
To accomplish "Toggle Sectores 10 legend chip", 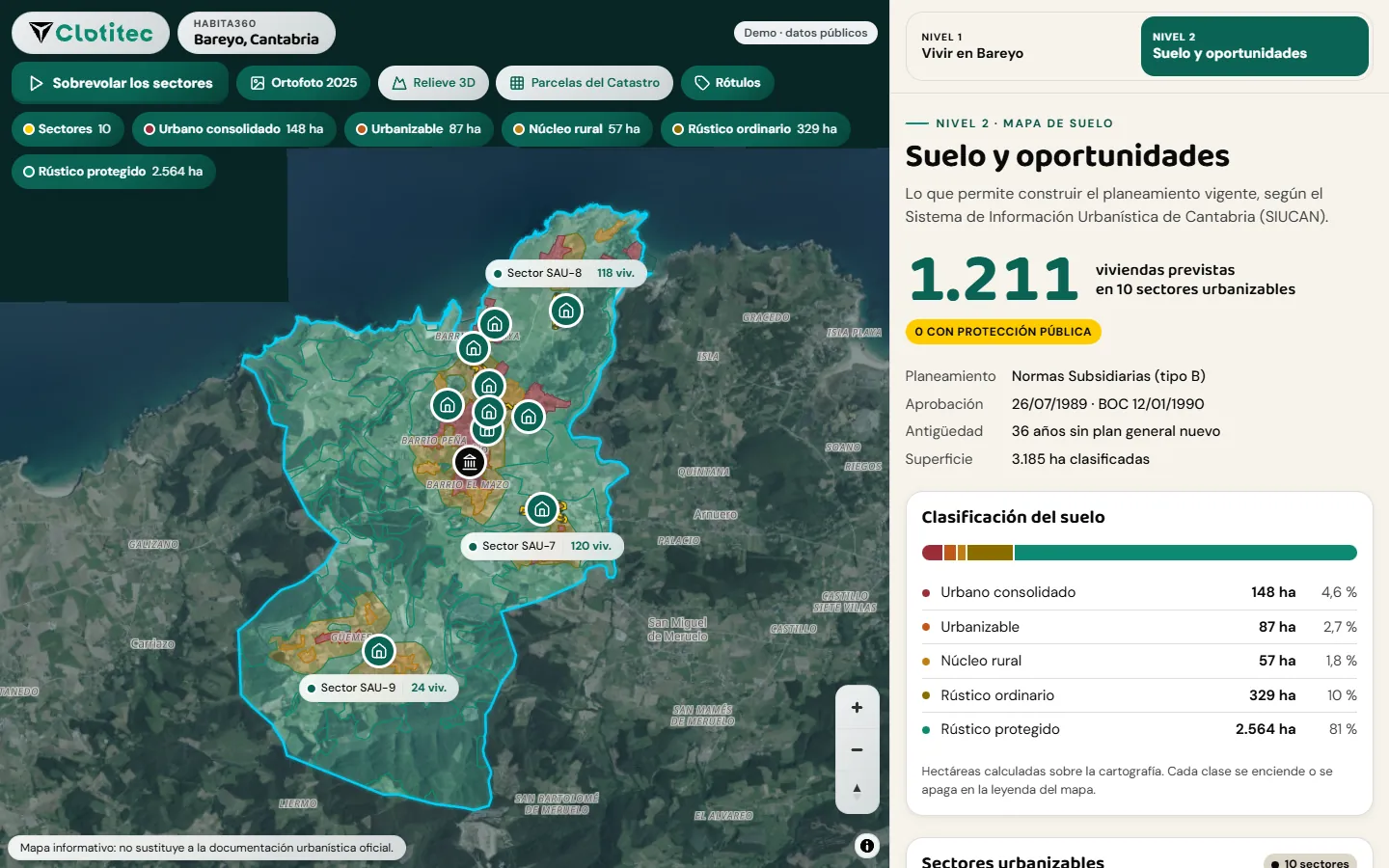I will pos(68,129).
